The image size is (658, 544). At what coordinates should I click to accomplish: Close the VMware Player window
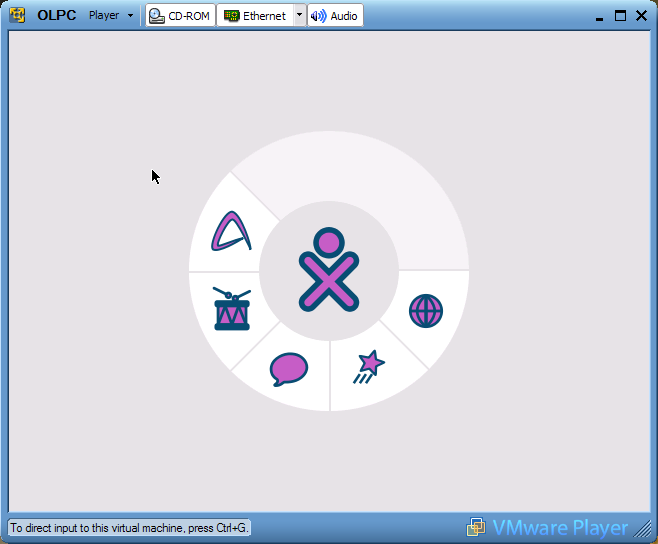[641, 16]
